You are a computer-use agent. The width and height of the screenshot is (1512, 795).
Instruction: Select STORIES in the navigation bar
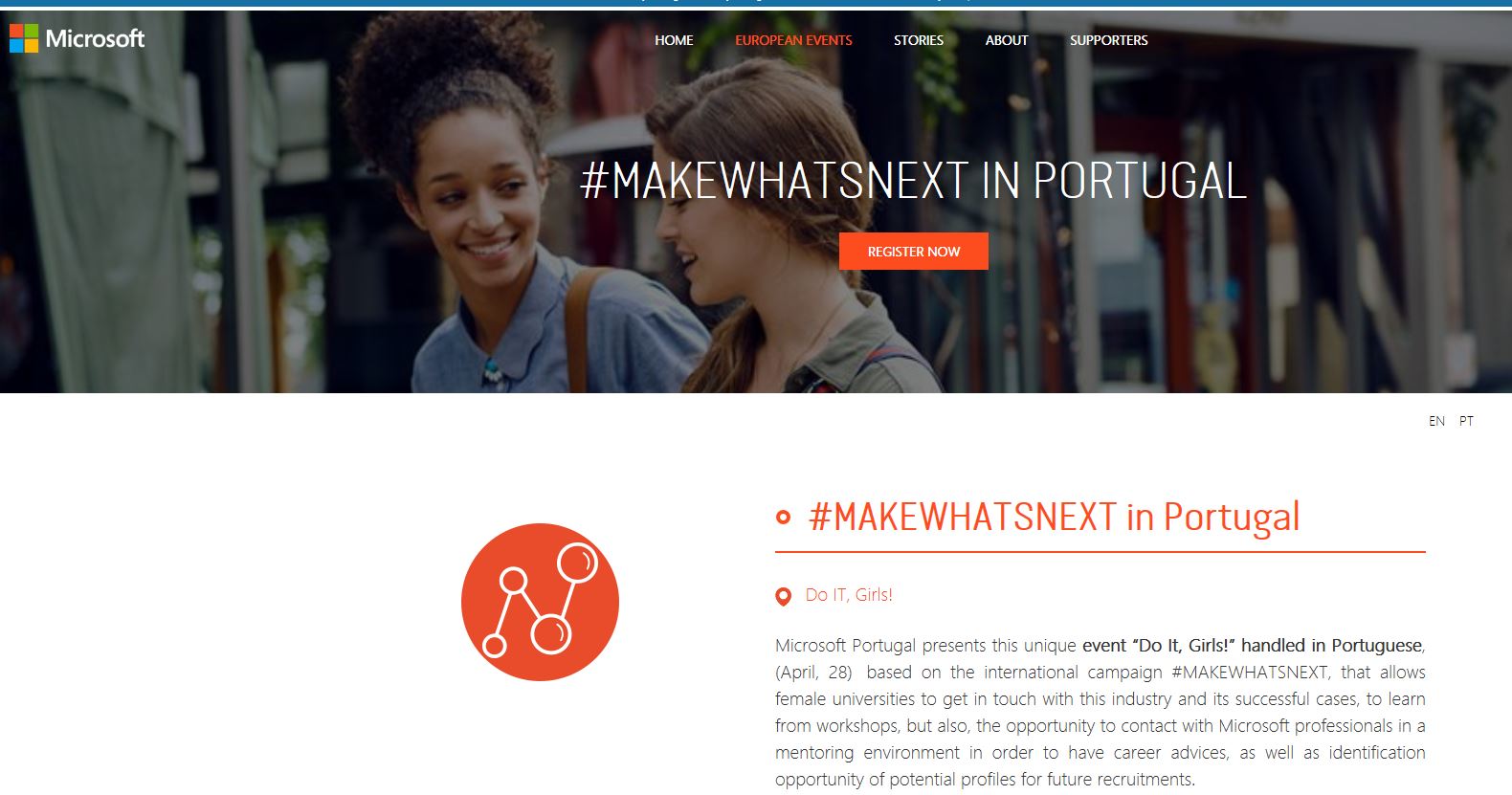[x=919, y=40]
